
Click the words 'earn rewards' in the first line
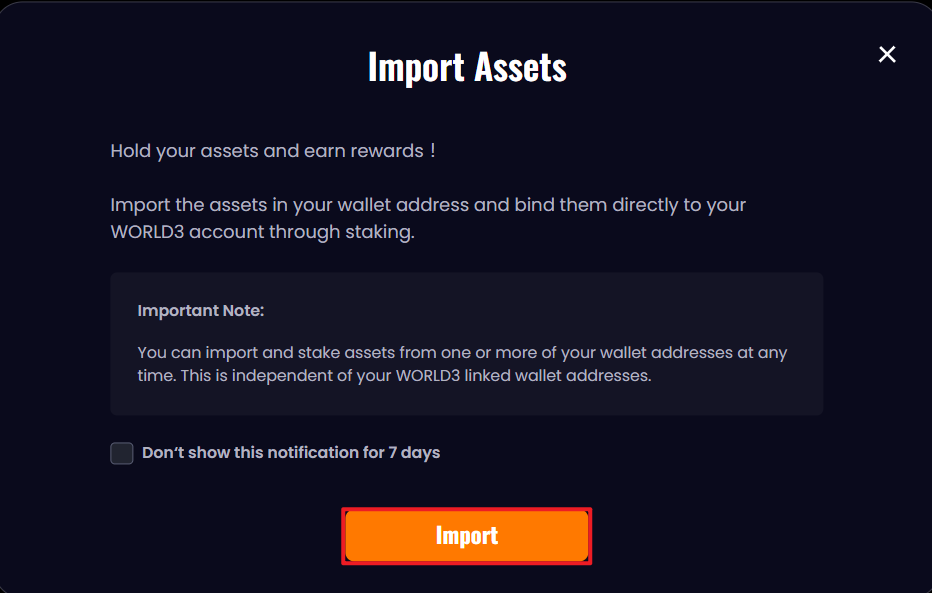[373, 151]
